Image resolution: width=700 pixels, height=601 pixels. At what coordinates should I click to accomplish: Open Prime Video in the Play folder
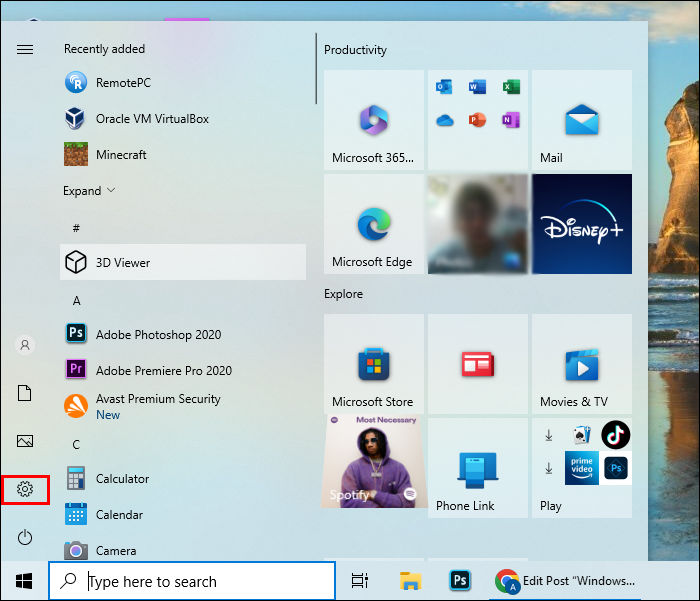coord(582,468)
